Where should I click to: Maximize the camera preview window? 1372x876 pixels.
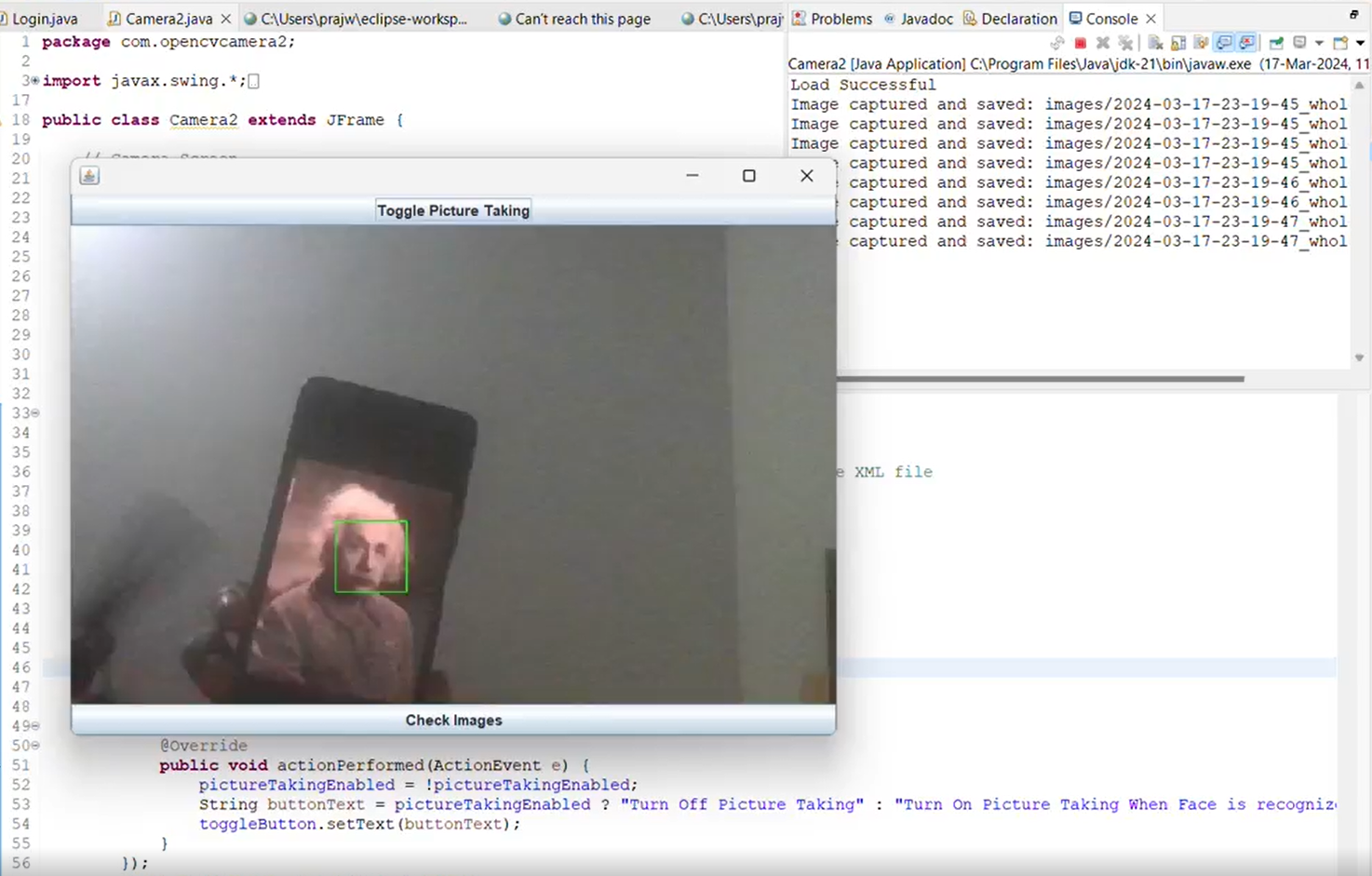748,175
